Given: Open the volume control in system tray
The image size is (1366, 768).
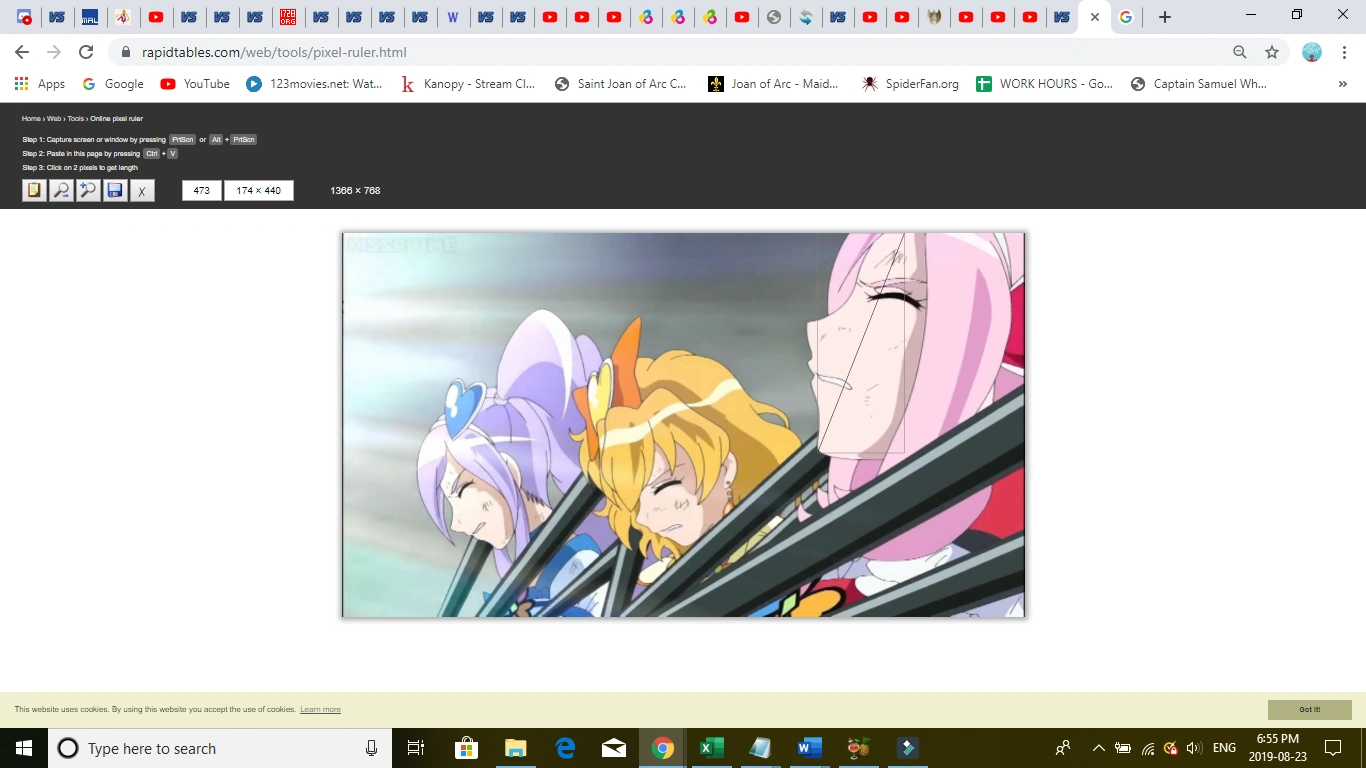Looking at the screenshot, I should [1194, 748].
